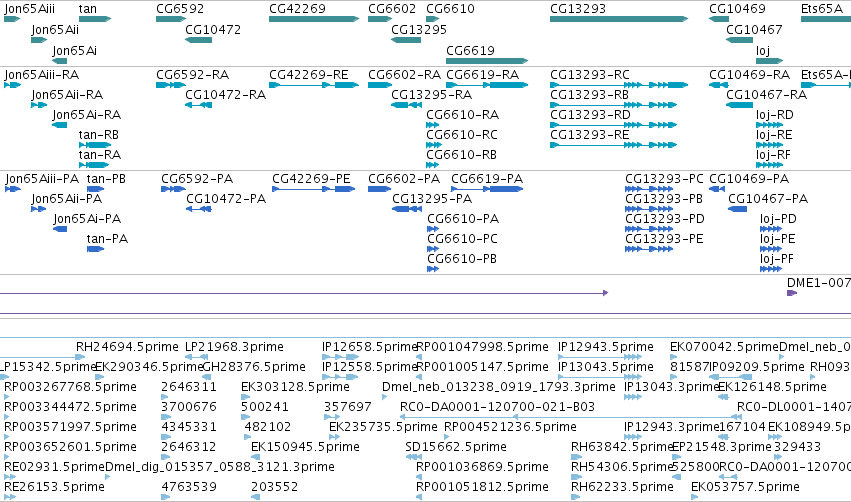Click the CG6610 gene label
Screen dimensions: 851x502
point(450,9)
